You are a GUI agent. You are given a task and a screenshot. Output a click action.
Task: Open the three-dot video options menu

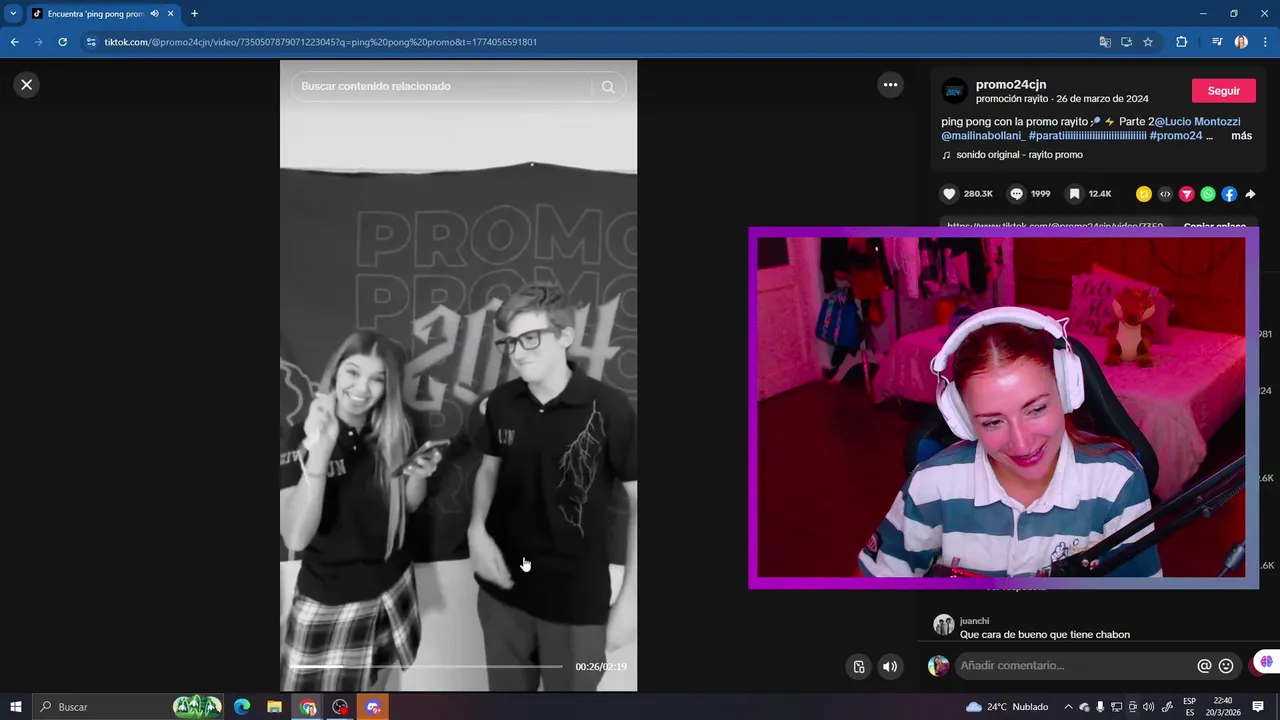(890, 85)
